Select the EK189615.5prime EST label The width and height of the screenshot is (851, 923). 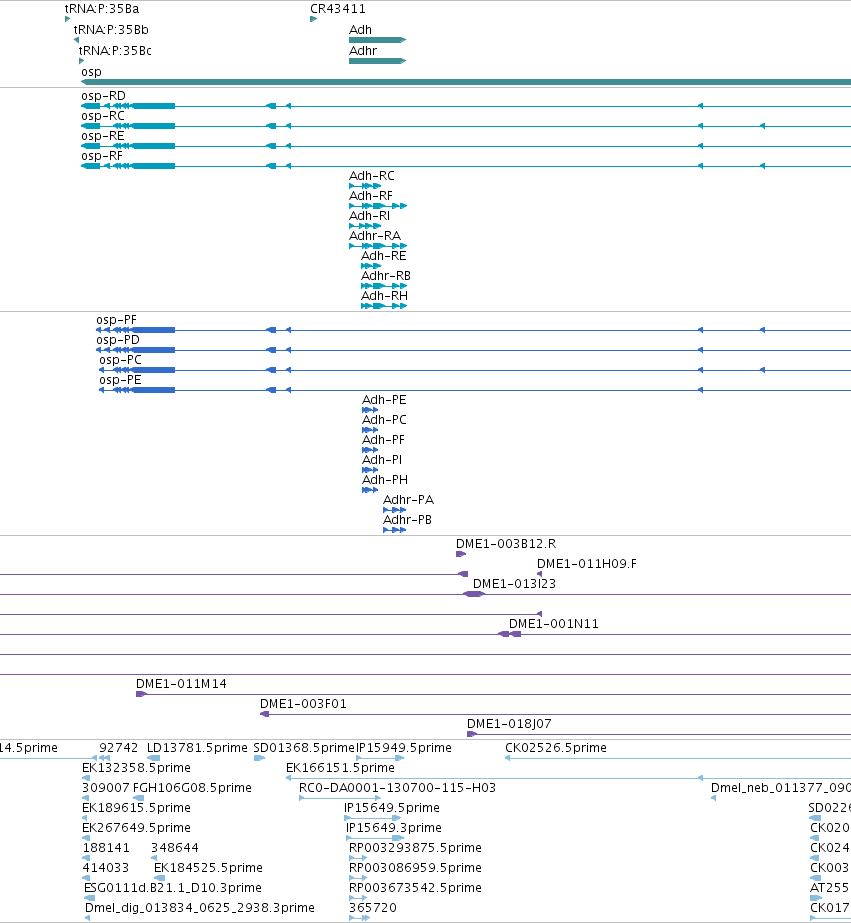[137, 808]
